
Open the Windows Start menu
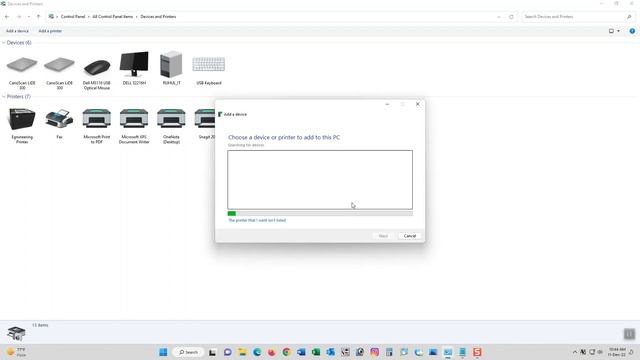coord(163,352)
